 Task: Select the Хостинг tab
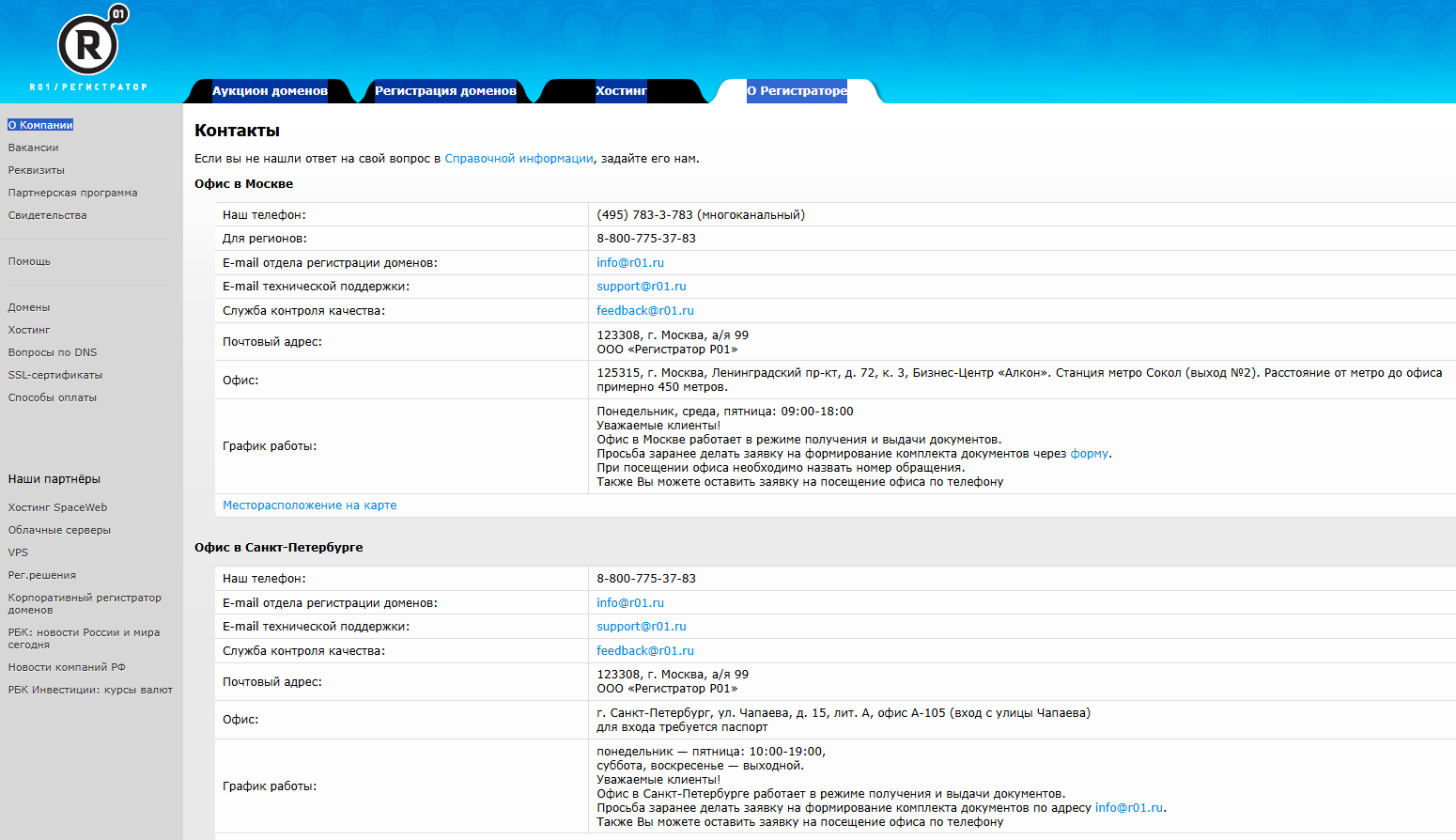621,91
